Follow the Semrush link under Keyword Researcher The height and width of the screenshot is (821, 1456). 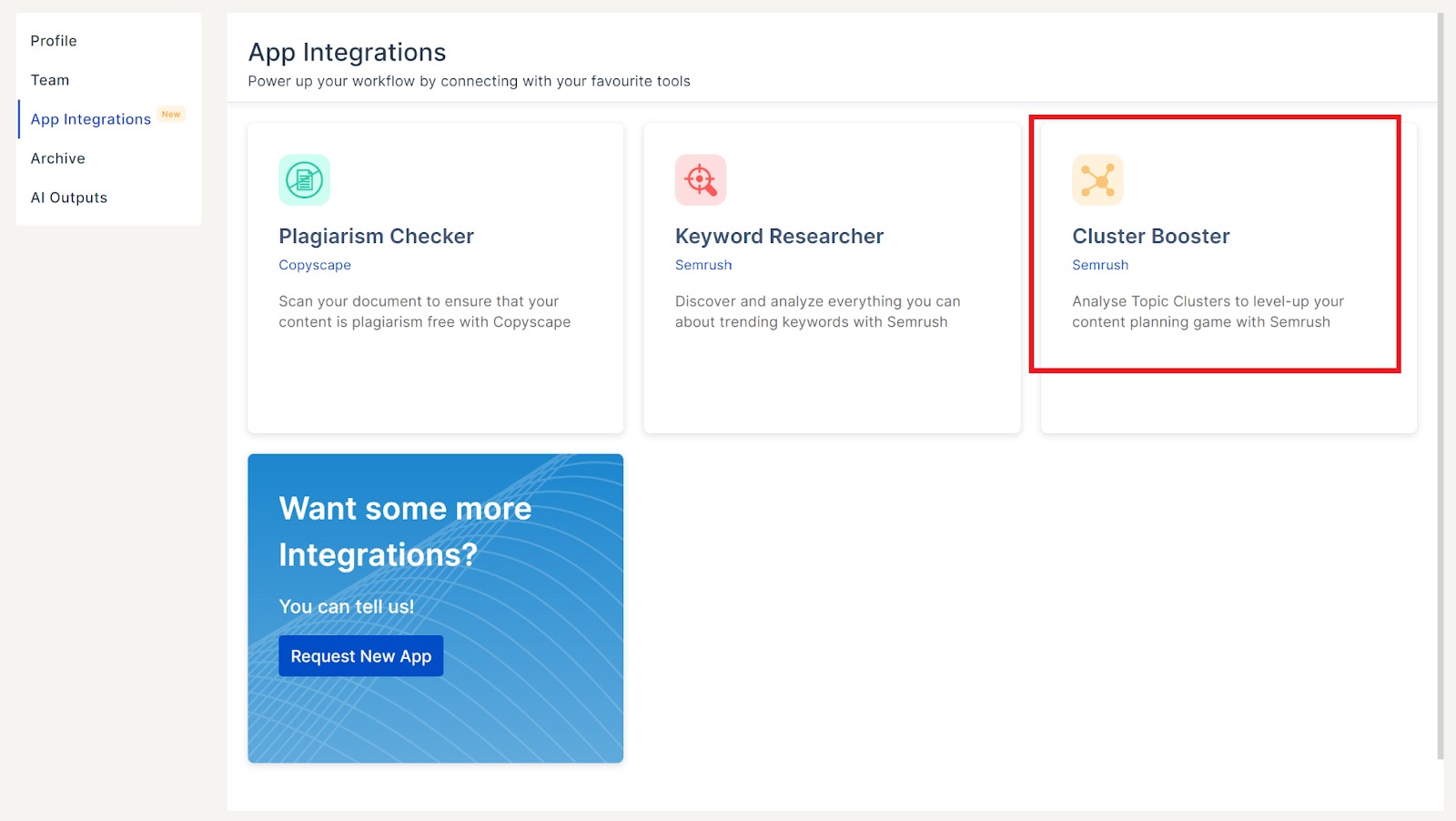703,265
